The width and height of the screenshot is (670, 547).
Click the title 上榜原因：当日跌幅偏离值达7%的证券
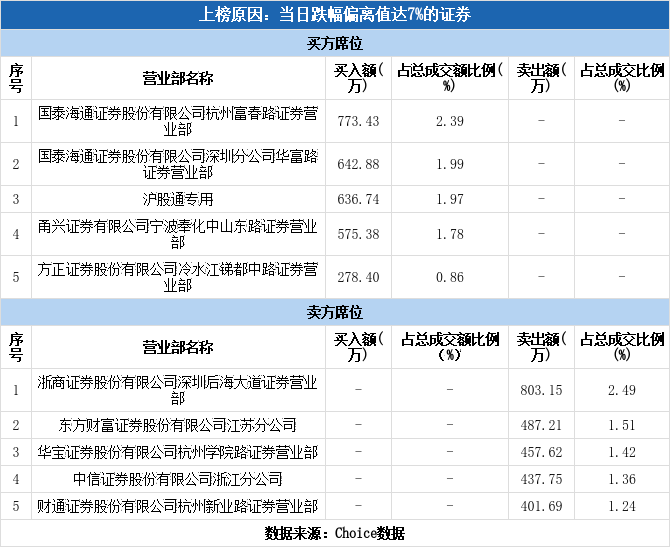335,15
